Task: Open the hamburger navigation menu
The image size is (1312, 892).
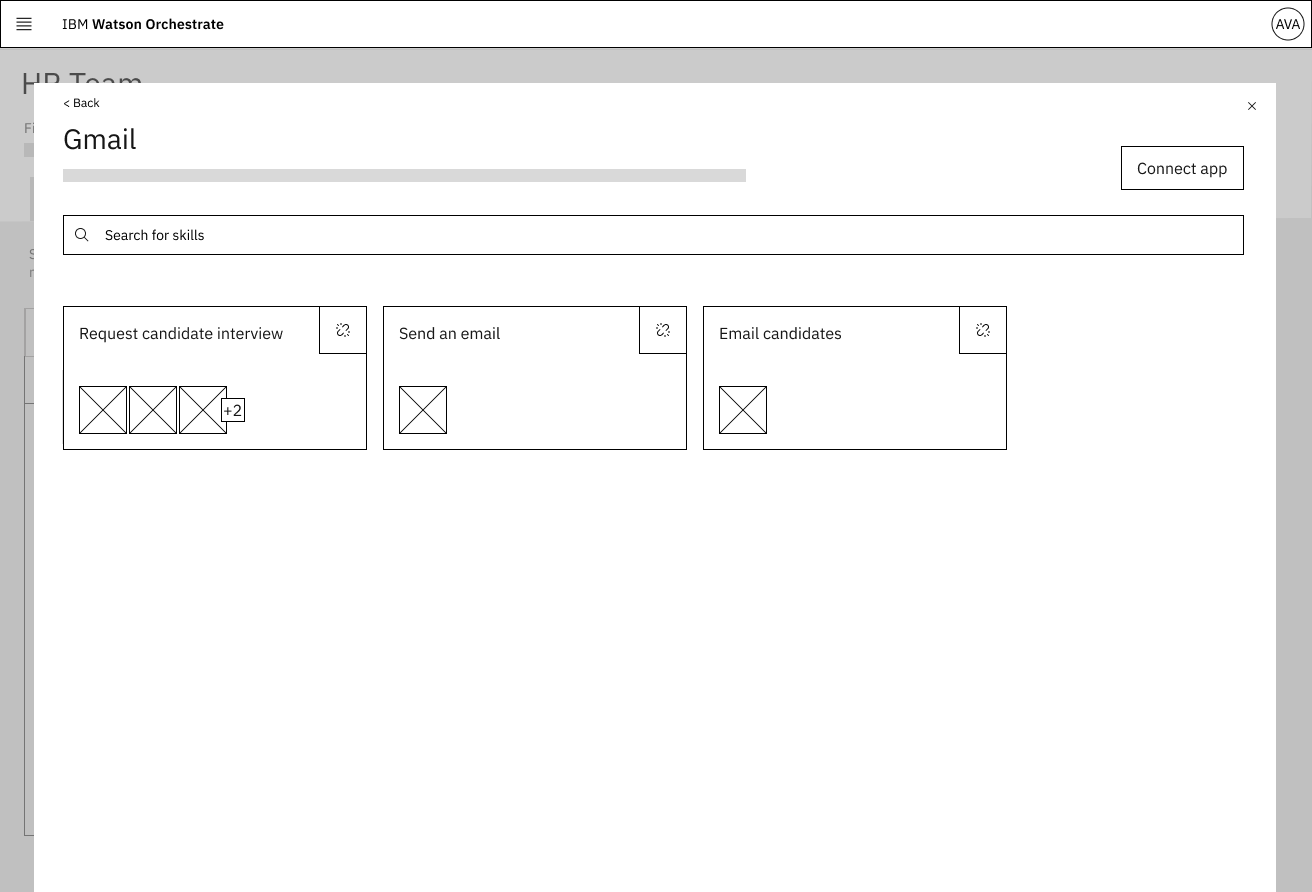Action: pyautogui.click(x=24, y=24)
